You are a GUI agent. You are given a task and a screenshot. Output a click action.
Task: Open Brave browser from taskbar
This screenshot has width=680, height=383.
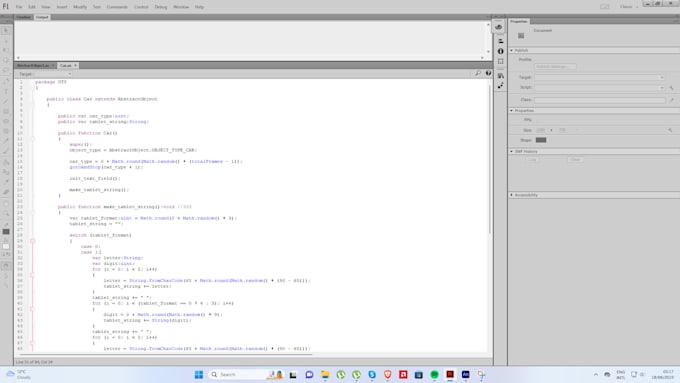(387, 374)
